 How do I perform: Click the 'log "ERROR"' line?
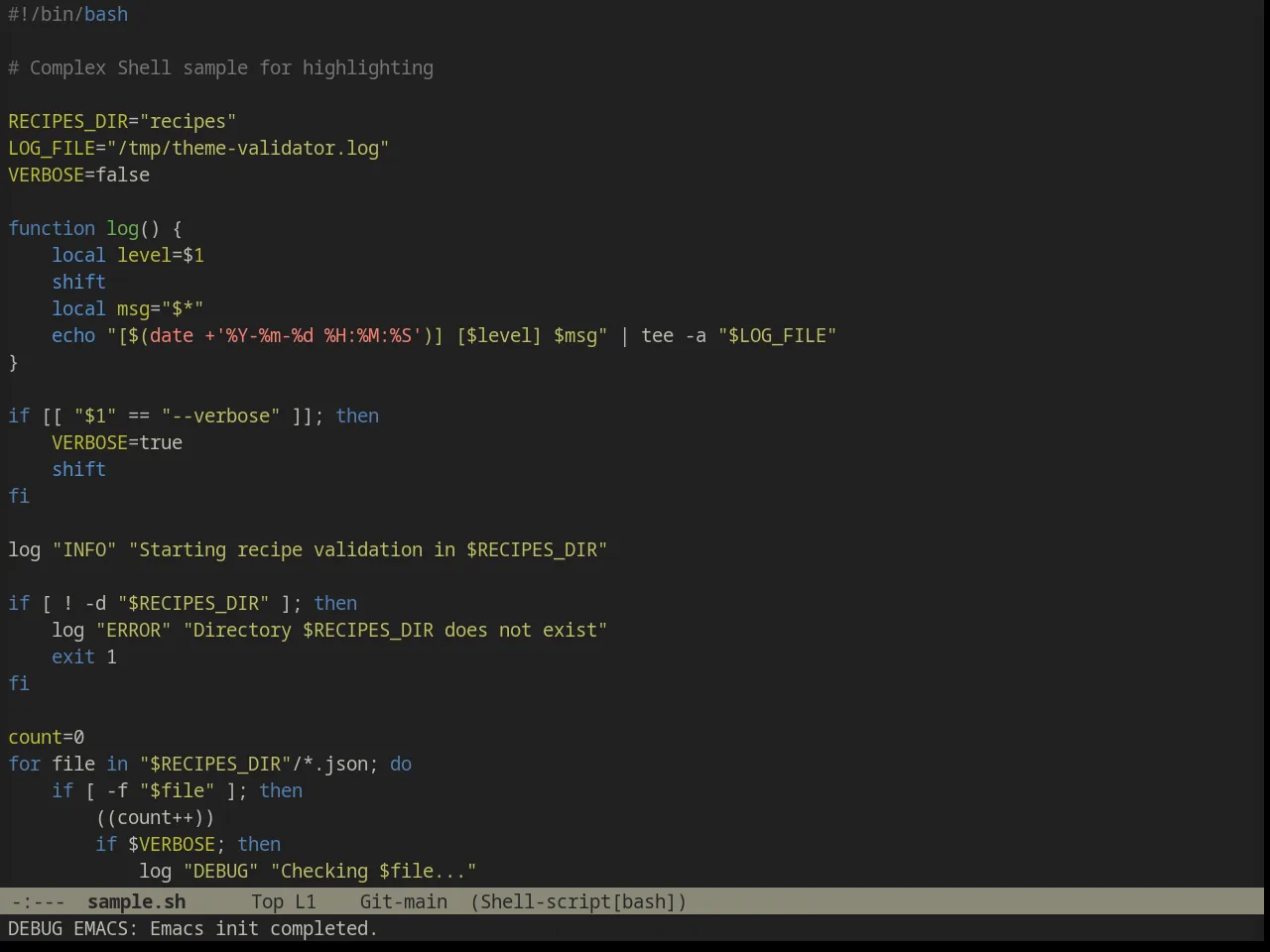[329, 630]
